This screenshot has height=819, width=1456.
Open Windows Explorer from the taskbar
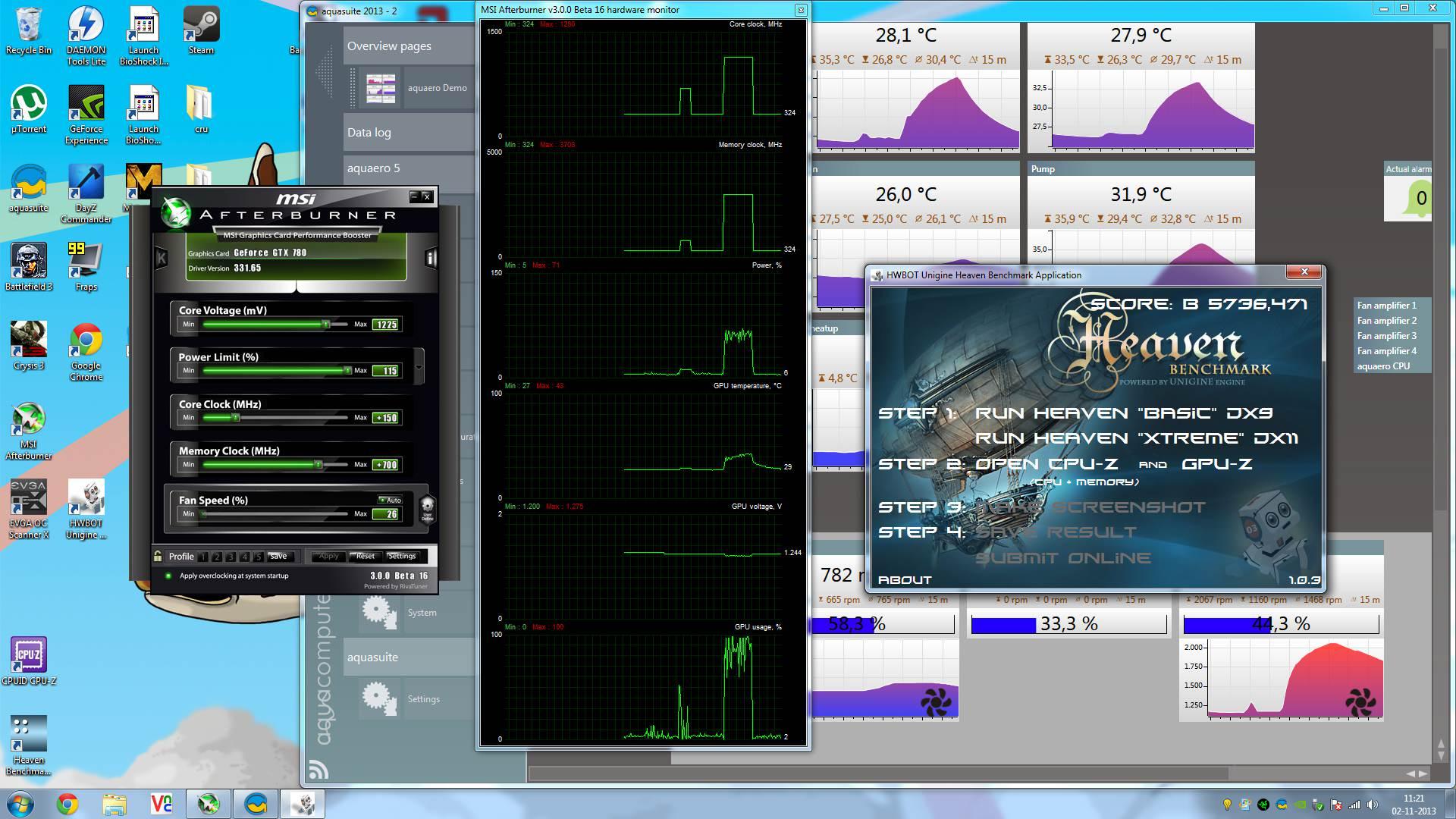pyautogui.click(x=115, y=804)
